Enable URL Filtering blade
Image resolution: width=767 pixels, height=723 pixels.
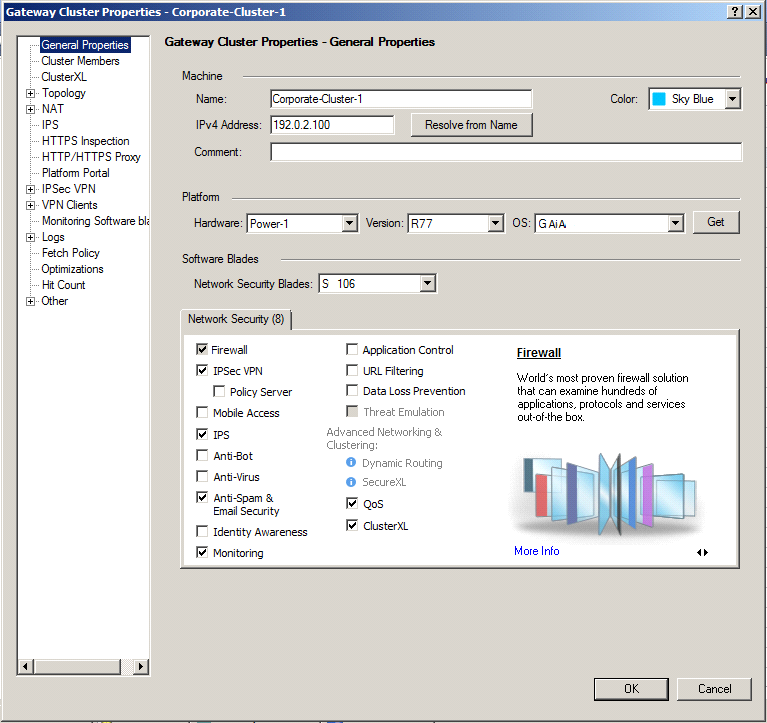click(x=352, y=370)
